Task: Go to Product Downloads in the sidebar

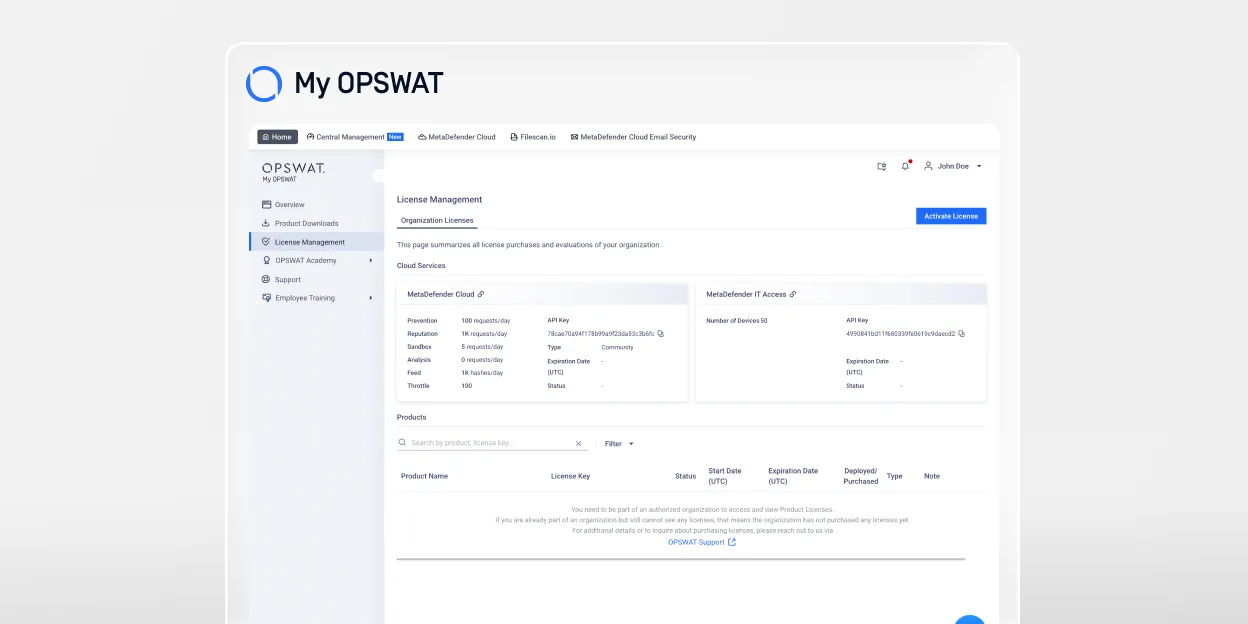Action: [306, 223]
